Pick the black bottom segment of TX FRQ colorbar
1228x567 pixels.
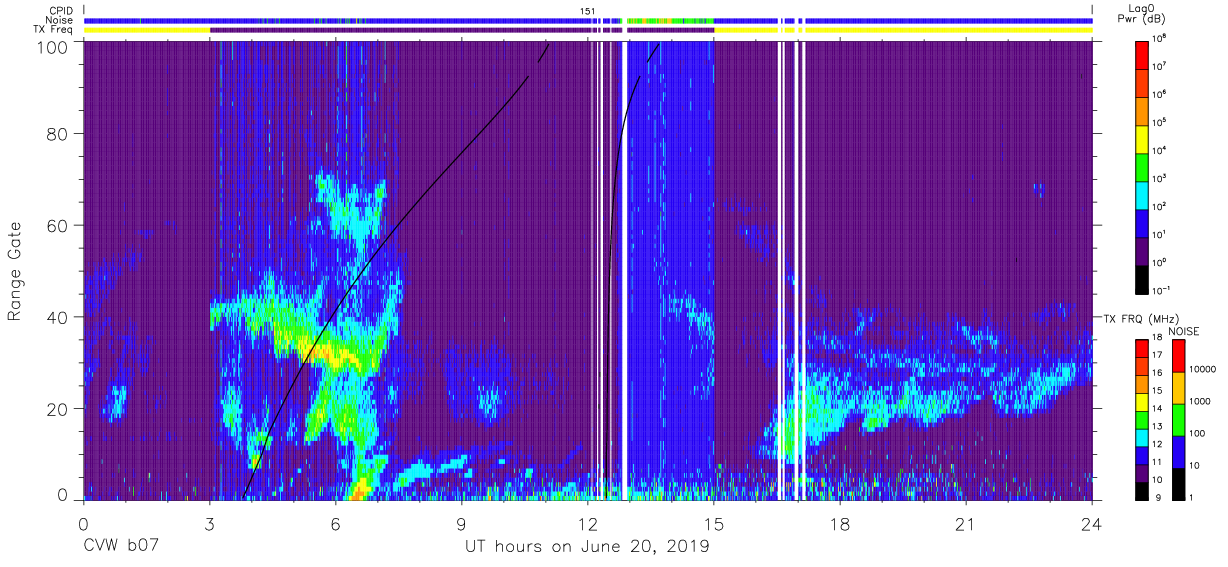tap(1141, 490)
